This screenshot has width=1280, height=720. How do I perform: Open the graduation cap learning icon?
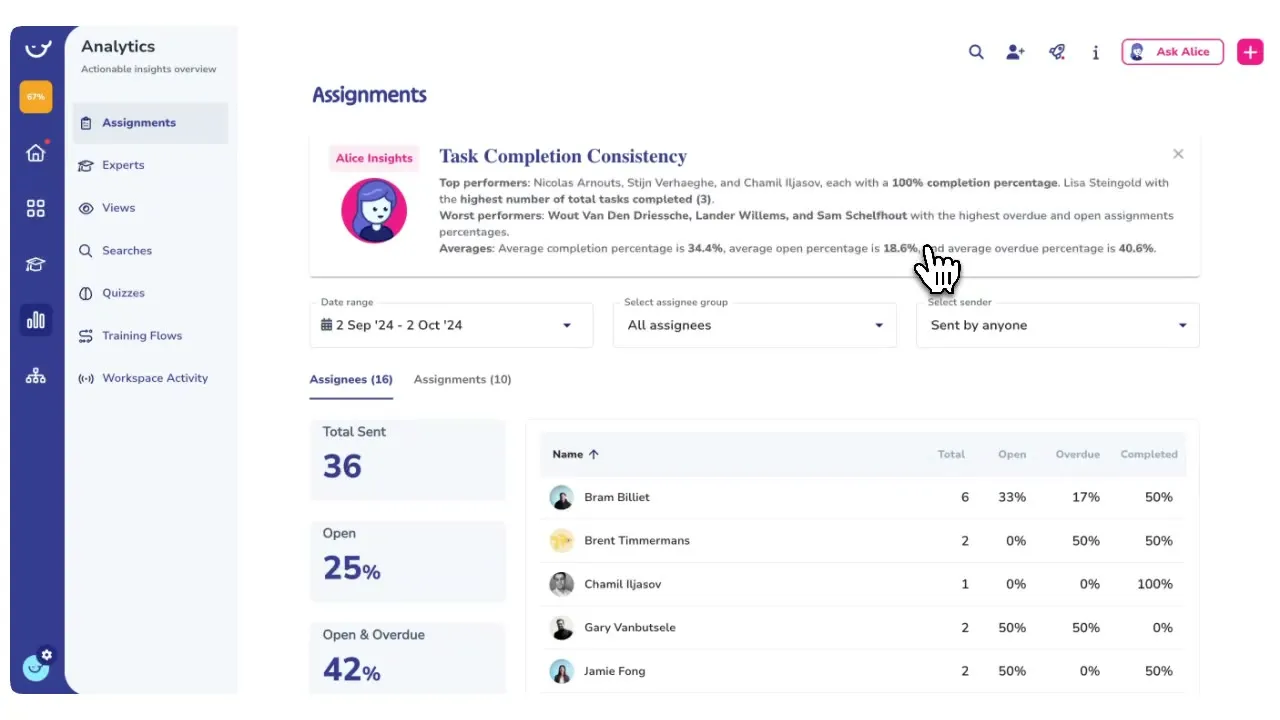tap(36, 265)
